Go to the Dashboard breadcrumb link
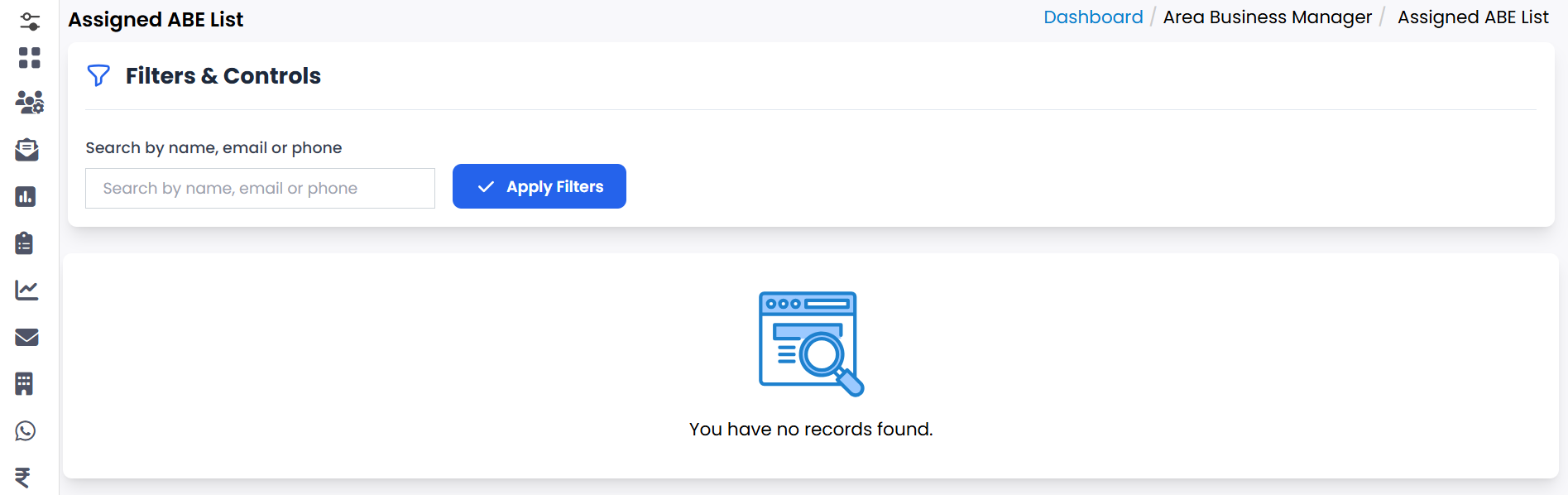This screenshot has height=495, width=1568. (1092, 17)
